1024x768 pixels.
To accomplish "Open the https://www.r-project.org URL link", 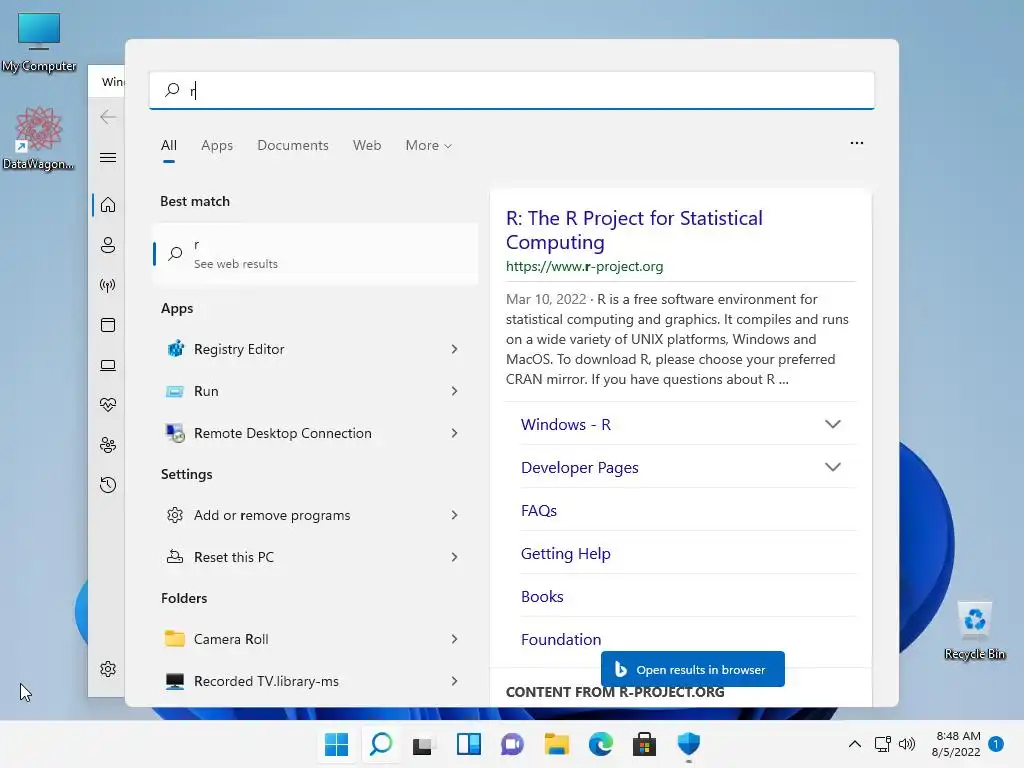I will tap(584, 266).
